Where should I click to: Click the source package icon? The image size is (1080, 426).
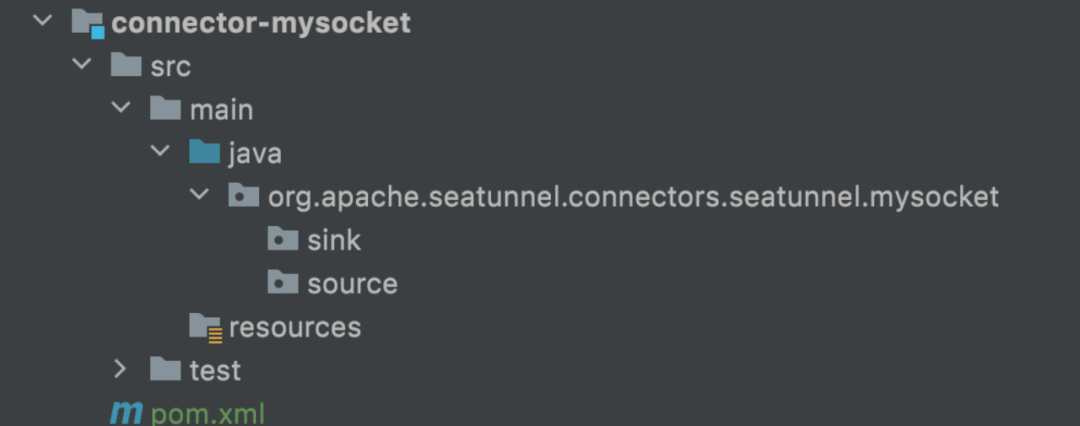point(283,283)
